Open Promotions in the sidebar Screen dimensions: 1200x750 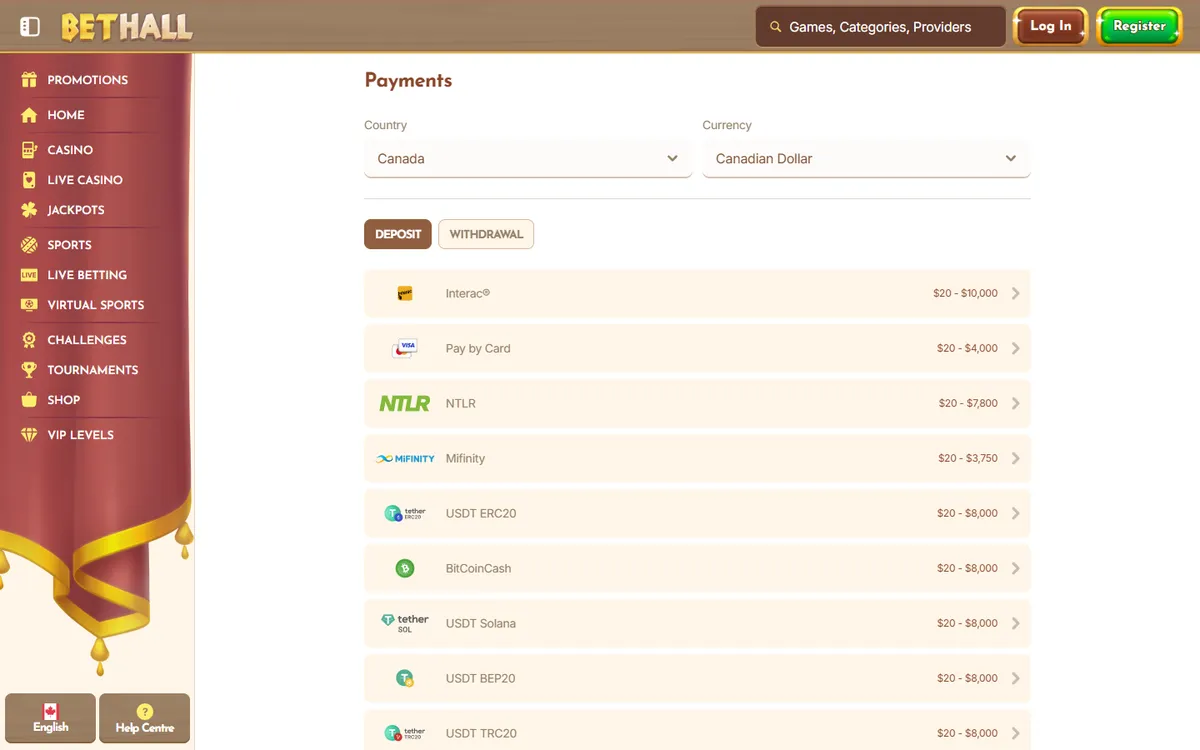point(88,80)
